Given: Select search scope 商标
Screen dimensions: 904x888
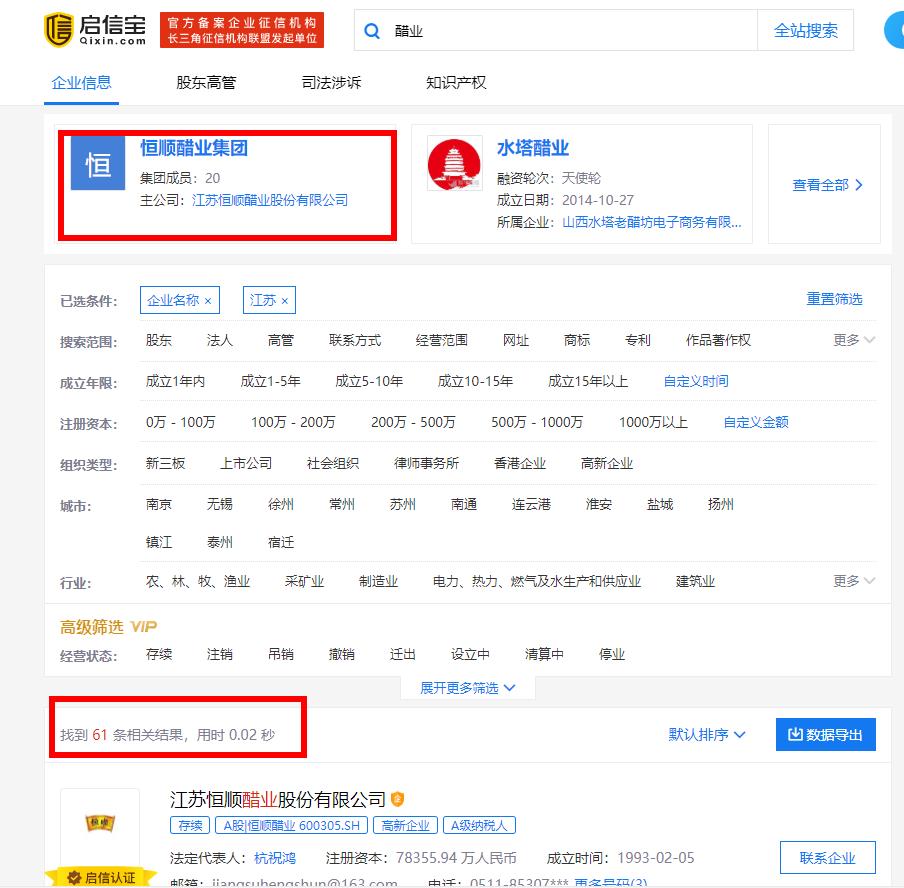Looking at the screenshot, I should 577,340.
